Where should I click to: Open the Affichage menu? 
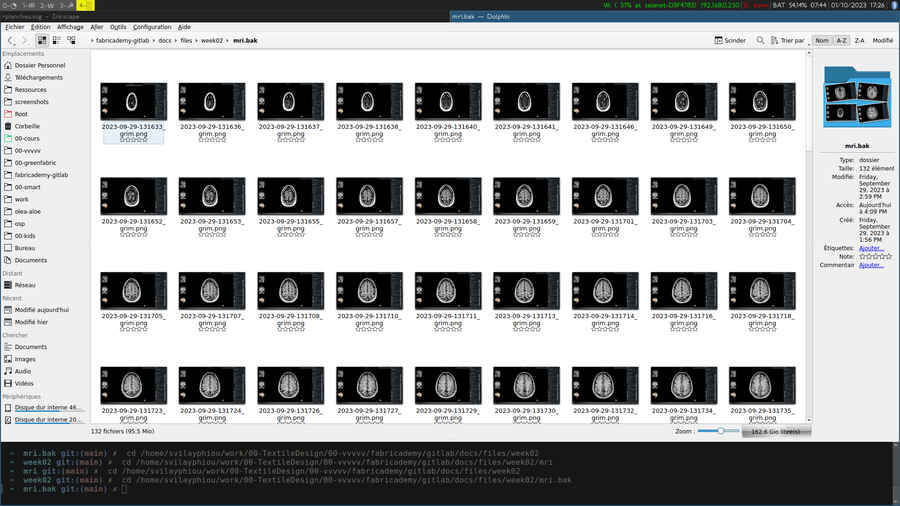[x=70, y=27]
